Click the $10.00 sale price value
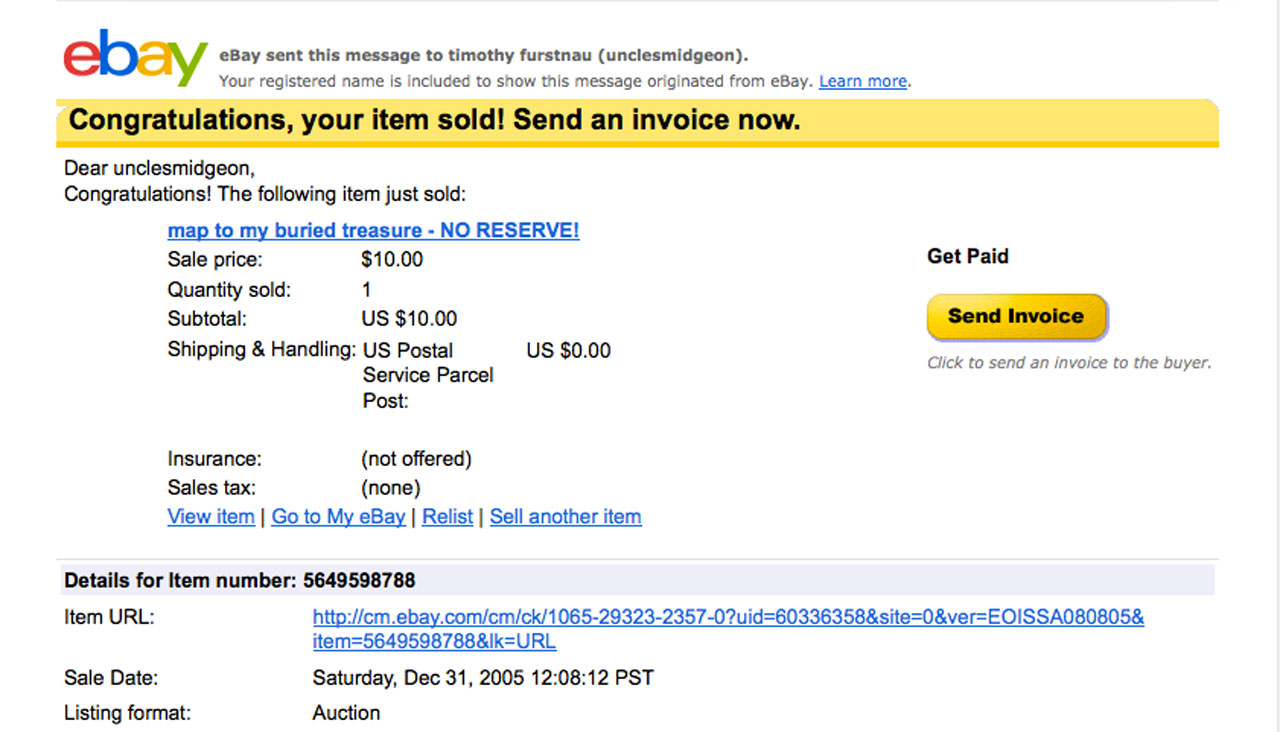 point(392,260)
